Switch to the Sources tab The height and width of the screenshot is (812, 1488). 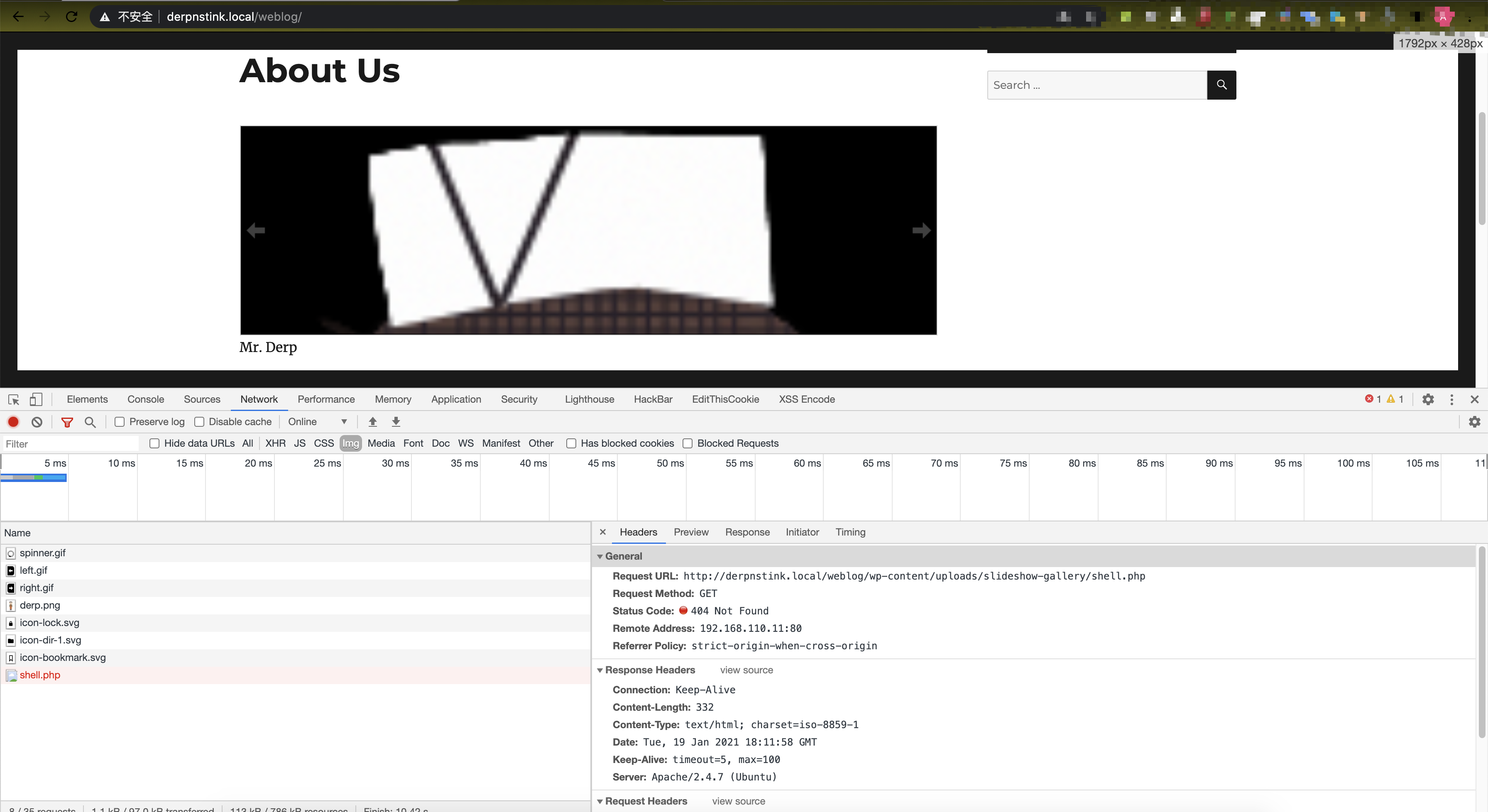click(202, 399)
